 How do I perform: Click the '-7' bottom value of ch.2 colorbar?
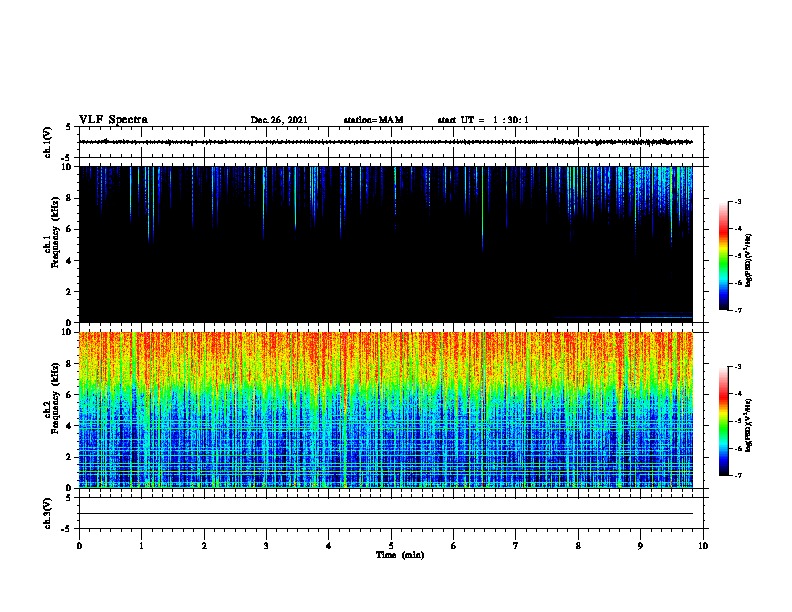(x=737, y=476)
